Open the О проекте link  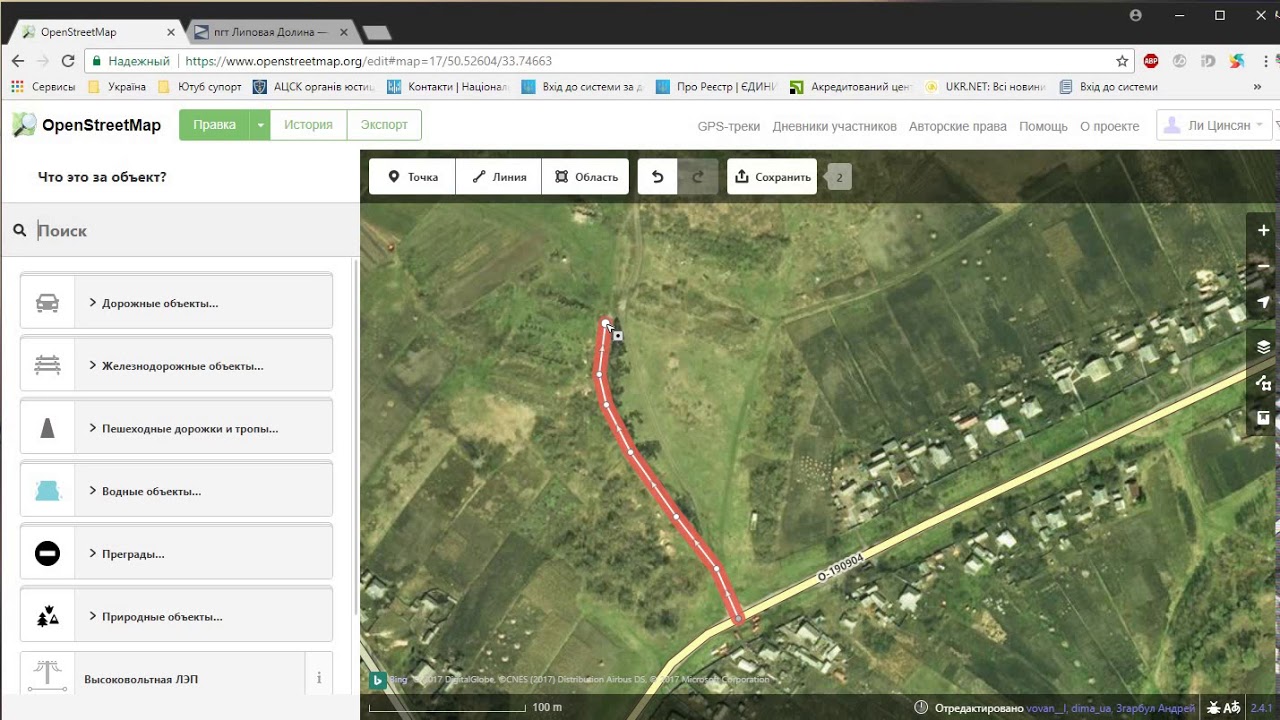1110,126
